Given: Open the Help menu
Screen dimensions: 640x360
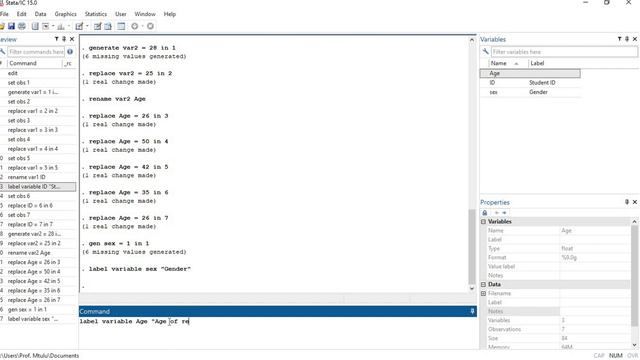Looking at the screenshot, I should (169, 14).
